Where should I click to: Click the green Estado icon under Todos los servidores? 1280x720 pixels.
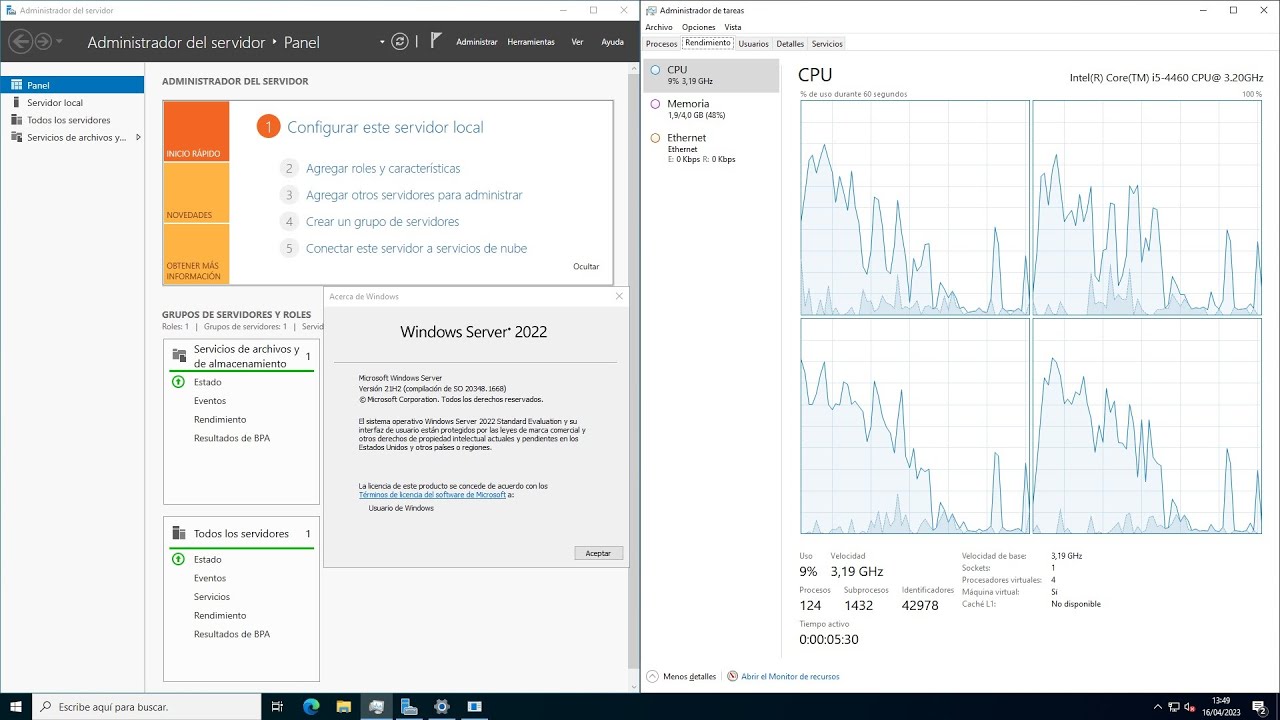(x=178, y=560)
